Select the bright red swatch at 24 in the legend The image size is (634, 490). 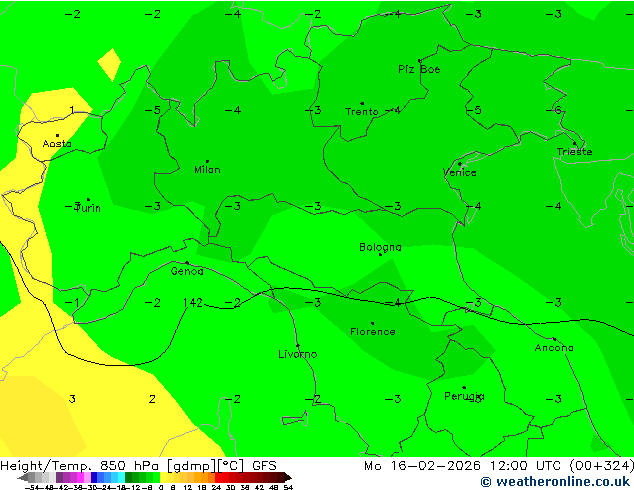pos(219,477)
